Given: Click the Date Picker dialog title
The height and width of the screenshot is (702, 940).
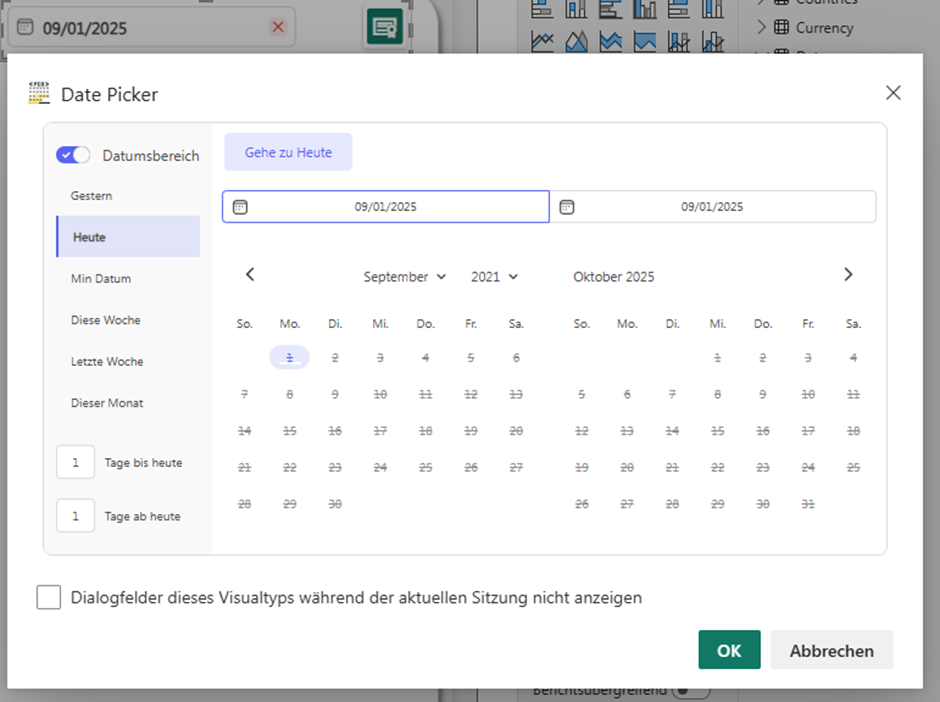Looking at the screenshot, I should pos(110,95).
